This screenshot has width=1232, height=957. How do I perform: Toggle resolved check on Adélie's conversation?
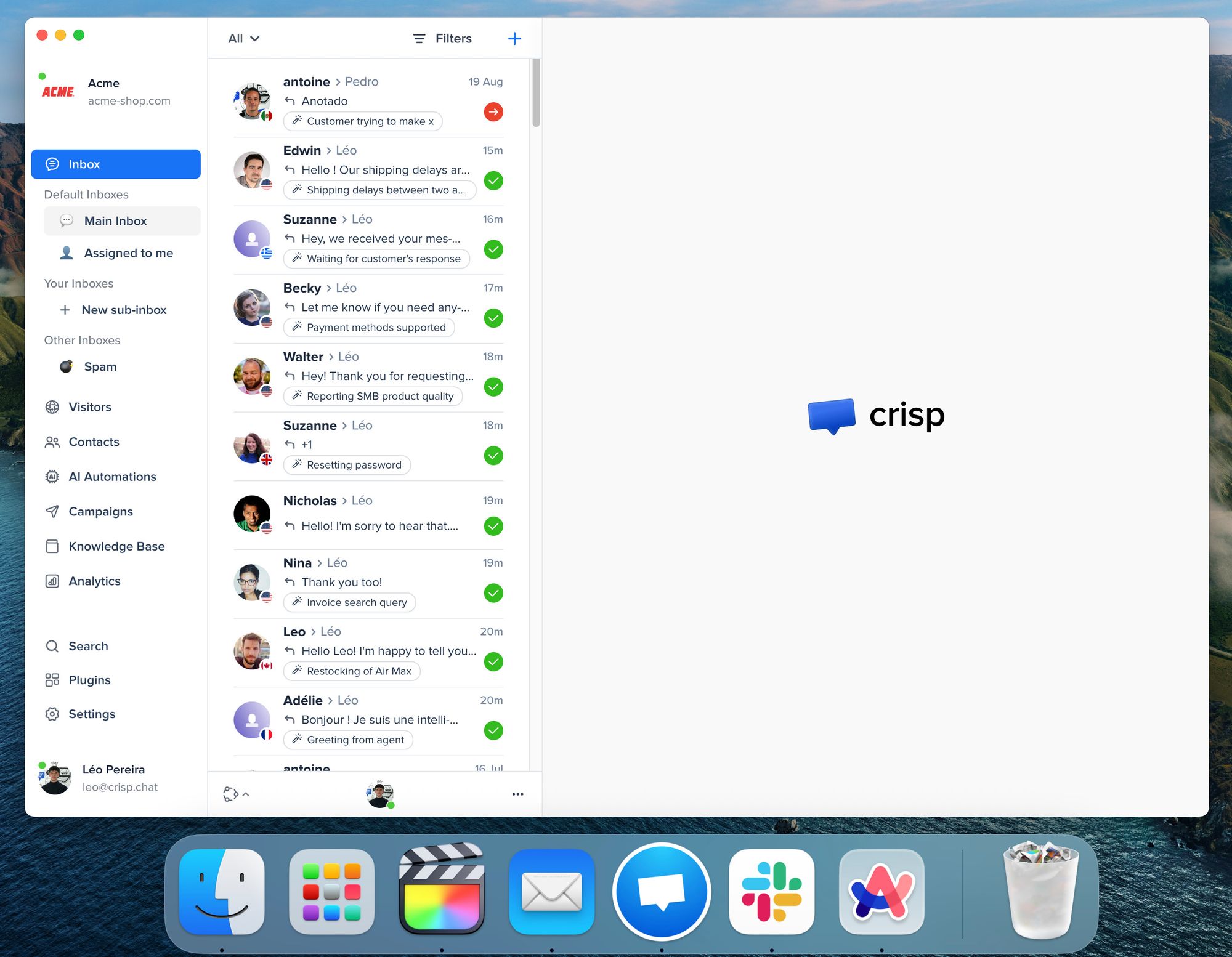pos(493,731)
